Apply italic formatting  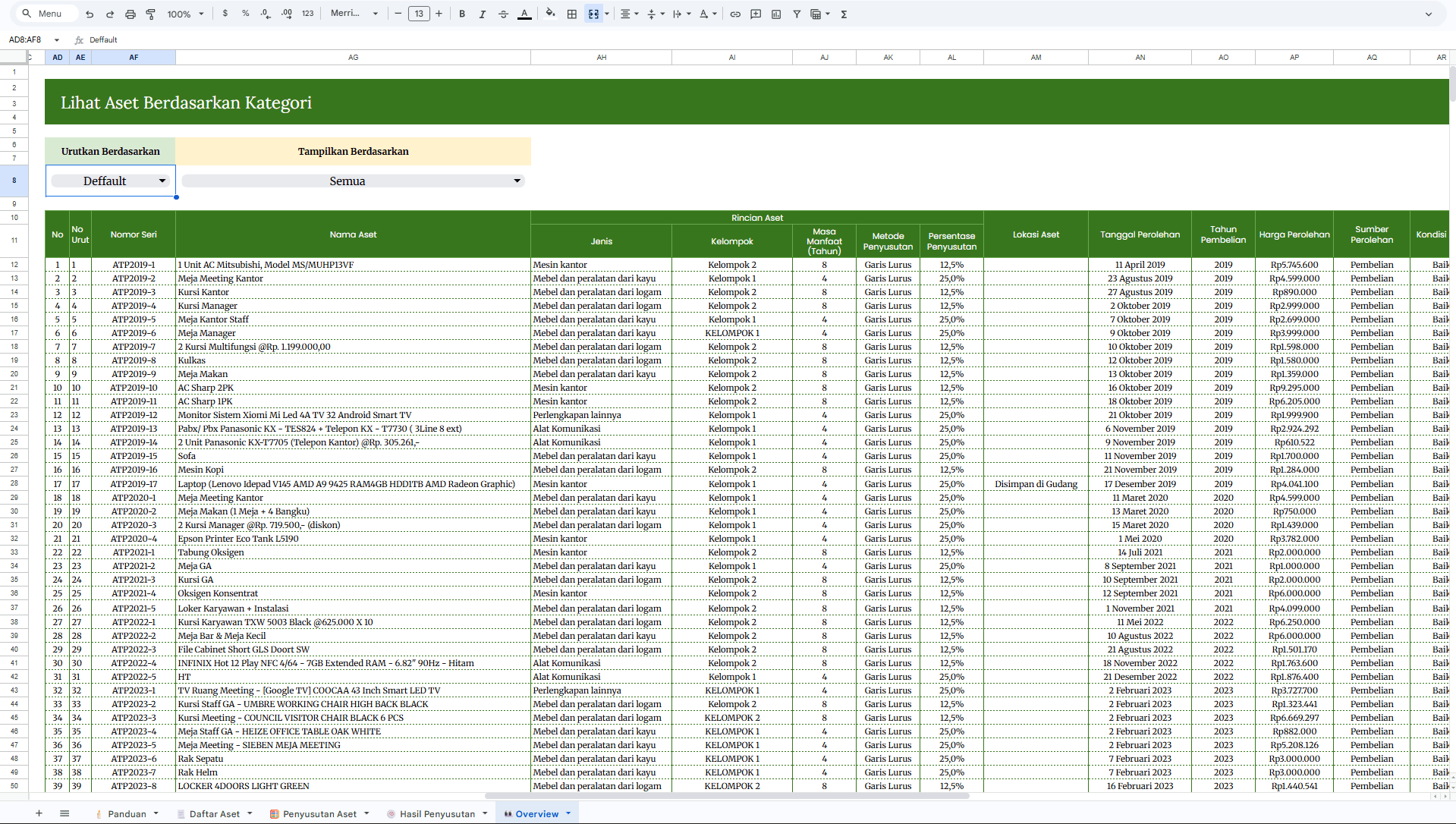483,14
